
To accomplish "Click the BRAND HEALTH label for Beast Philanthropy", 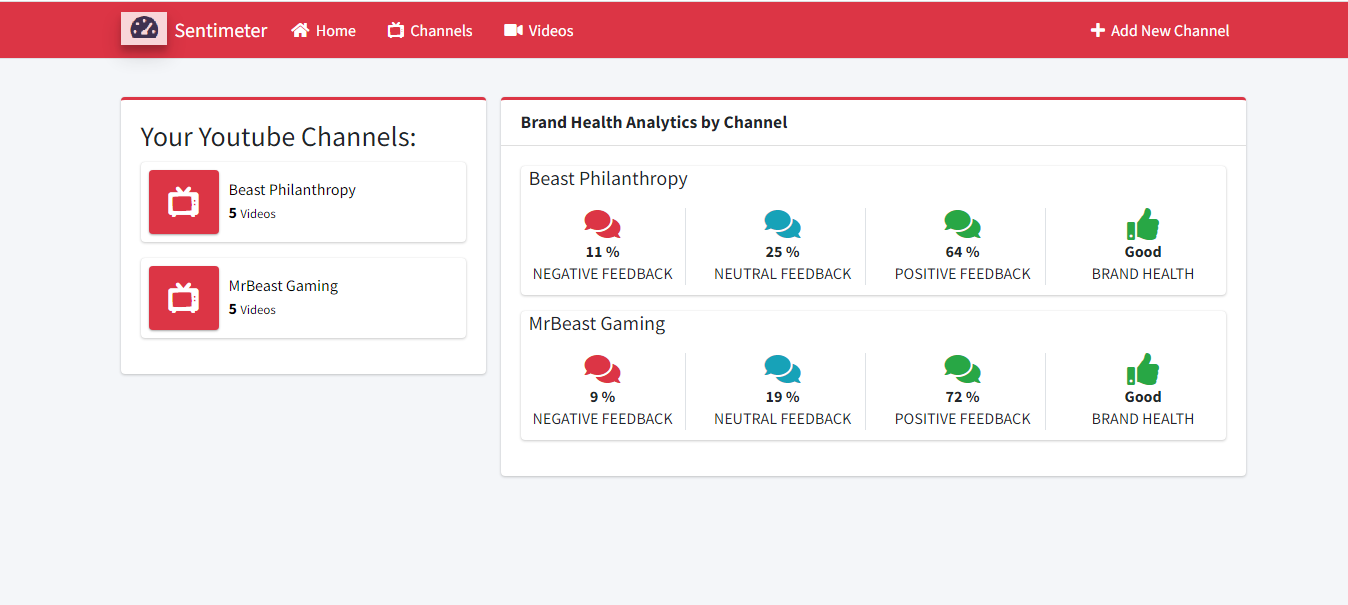I will pos(1143,274).
